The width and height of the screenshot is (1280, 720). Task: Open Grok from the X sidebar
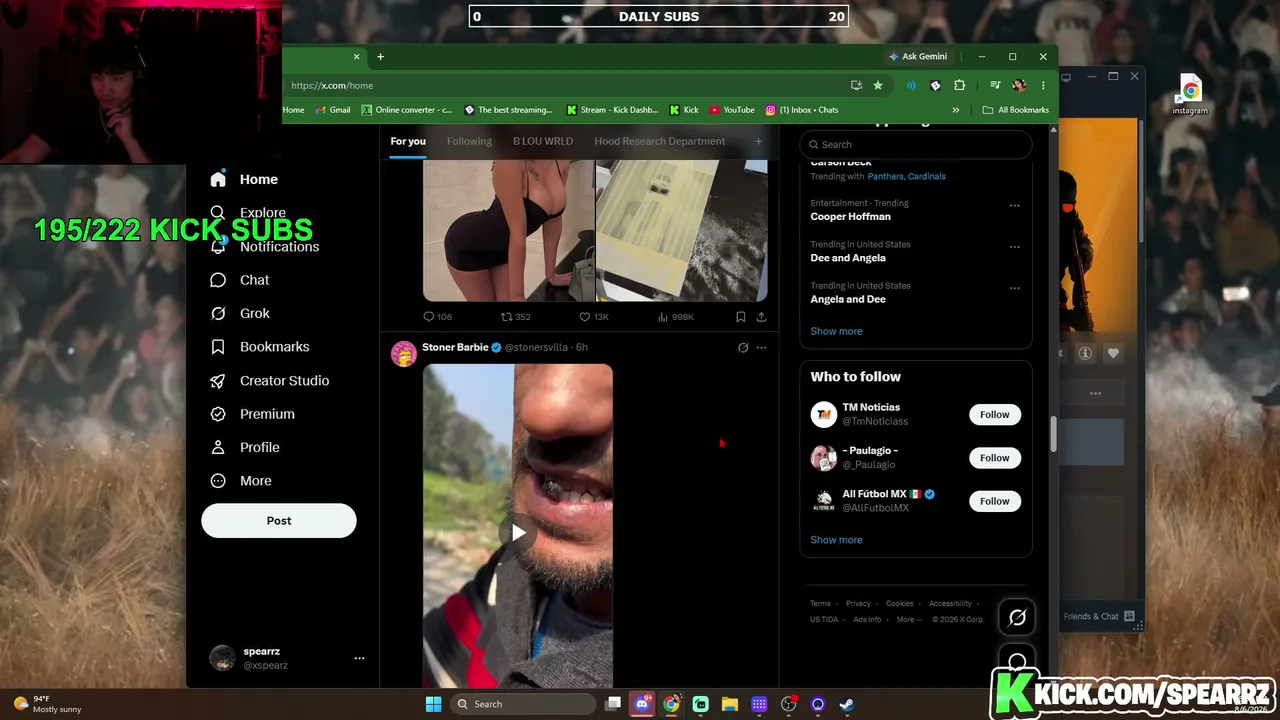[240, 313]
